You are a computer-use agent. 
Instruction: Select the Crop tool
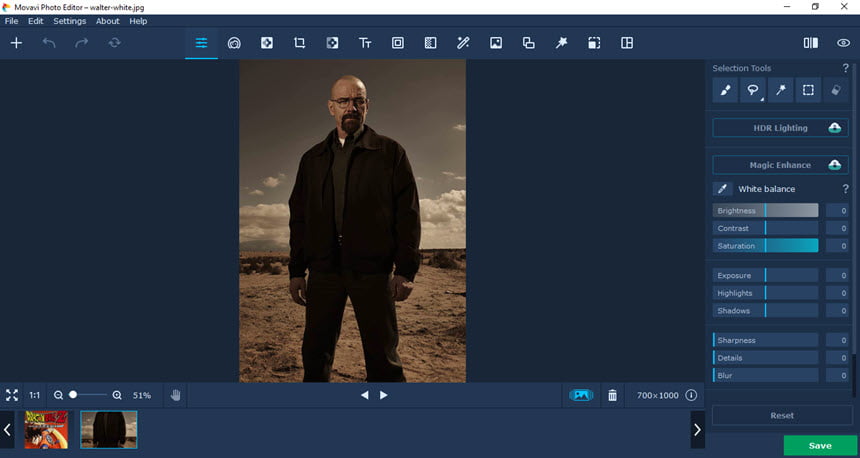click(299, 43)
